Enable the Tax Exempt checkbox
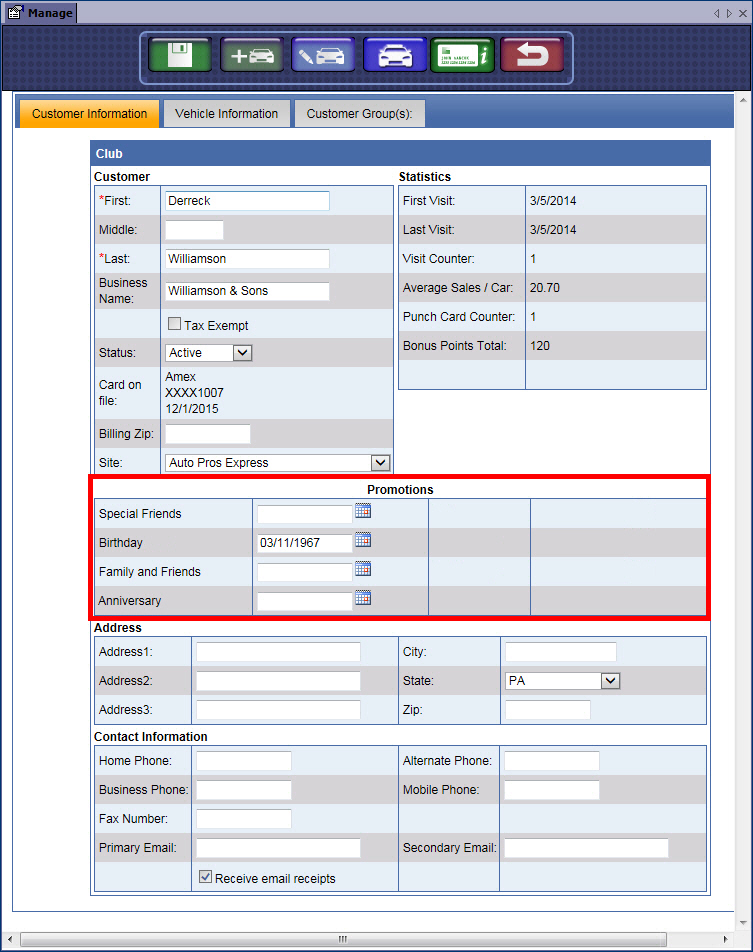 point(174,325)
